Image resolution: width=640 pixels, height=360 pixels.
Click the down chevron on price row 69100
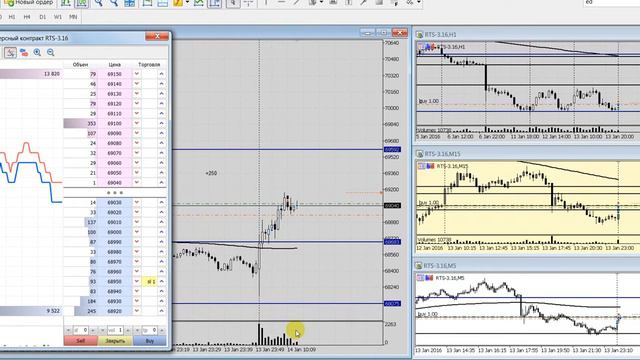click(137, 123)
